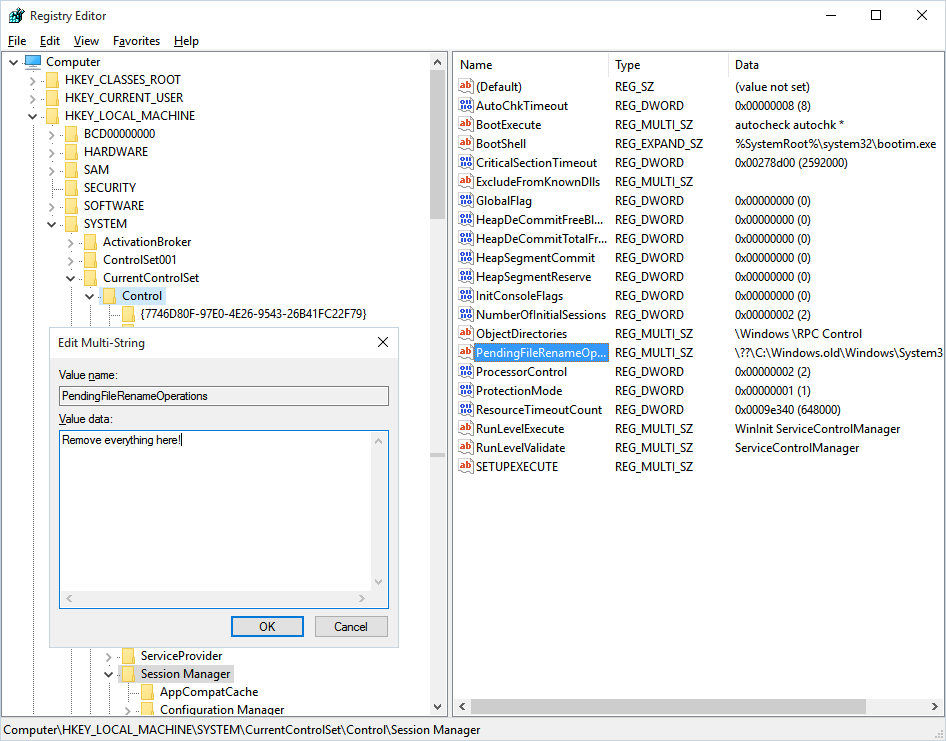Select the CriticalSectionTimeout value
This screenshot has width=946, height=741.
click(x=536, y=162)
